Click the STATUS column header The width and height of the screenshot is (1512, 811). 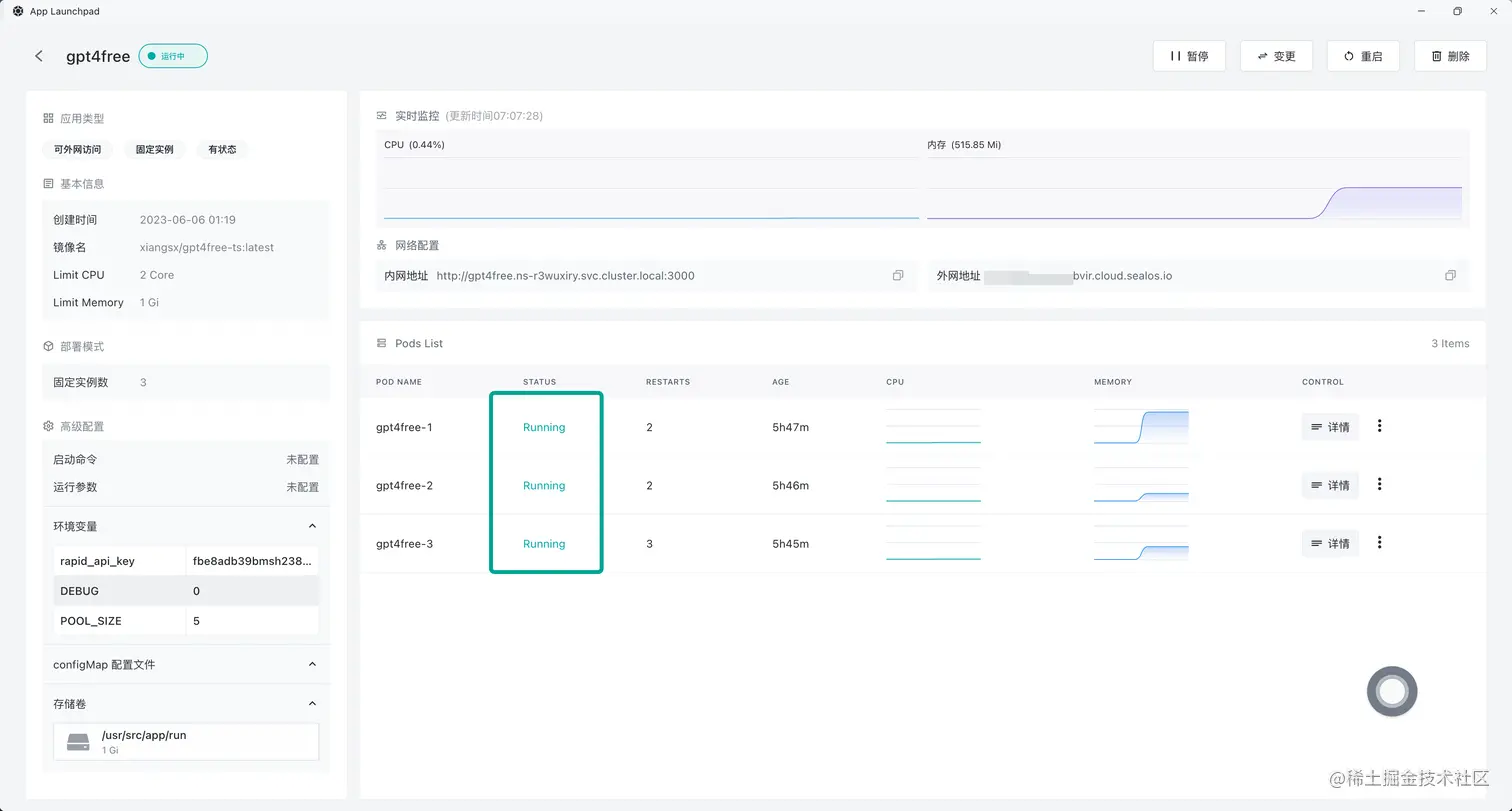tap(539, 382)
